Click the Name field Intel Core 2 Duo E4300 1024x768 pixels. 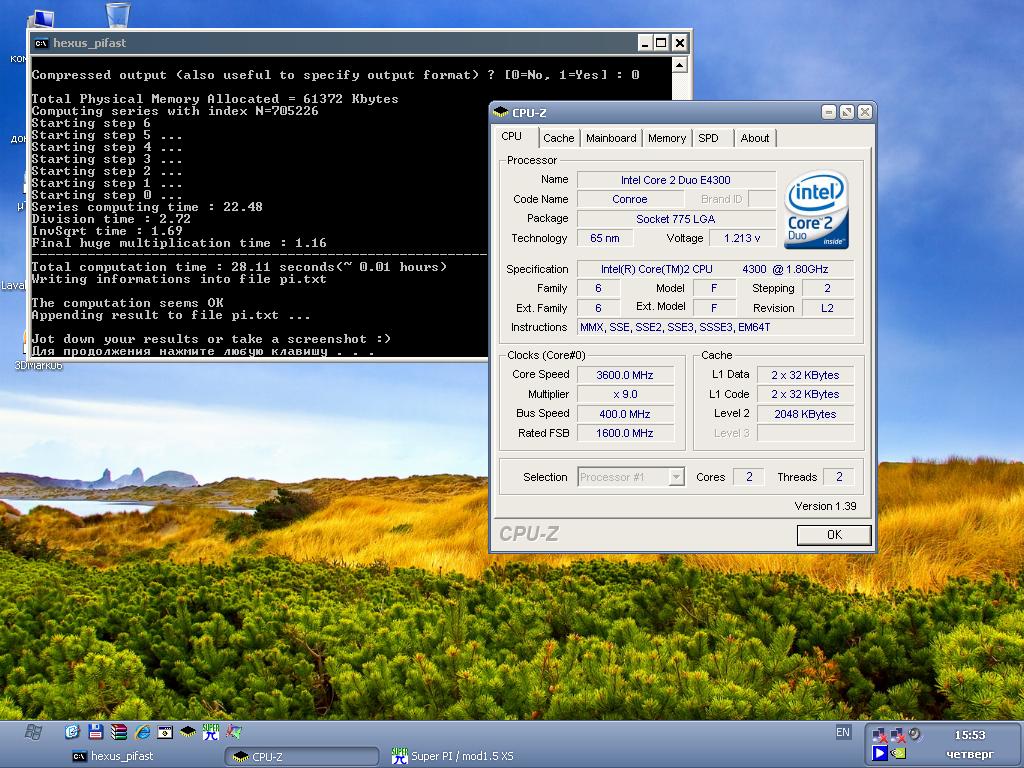pos(676,180)
